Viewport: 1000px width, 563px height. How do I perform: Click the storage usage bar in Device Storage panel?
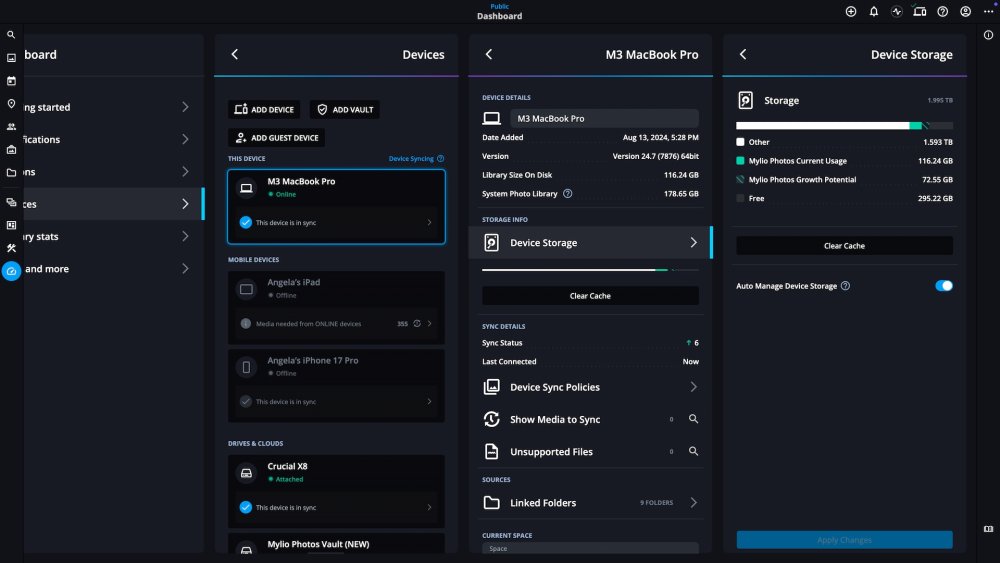pyautogui.click(x=844, y=126)
